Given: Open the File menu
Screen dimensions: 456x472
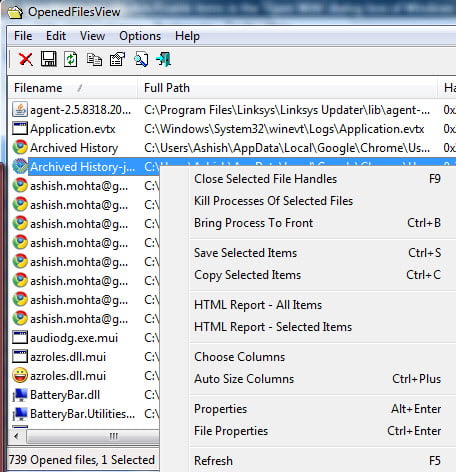Looking at the screenshot, I should coord(23,36).
